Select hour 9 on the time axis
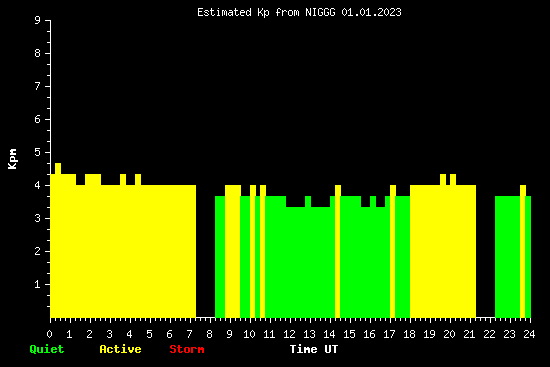This screenshot has height=367, width=550. pyautogui.click(x=229, y=334)
